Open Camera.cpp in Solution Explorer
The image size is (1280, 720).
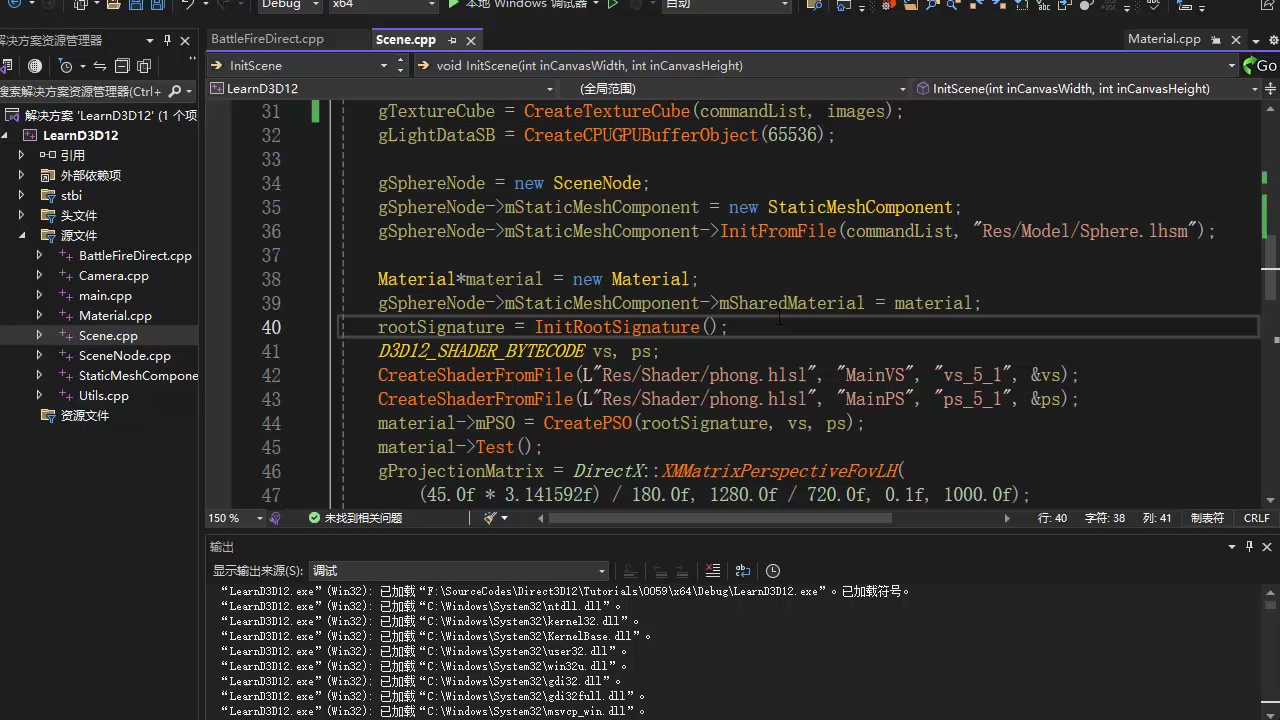113,276
